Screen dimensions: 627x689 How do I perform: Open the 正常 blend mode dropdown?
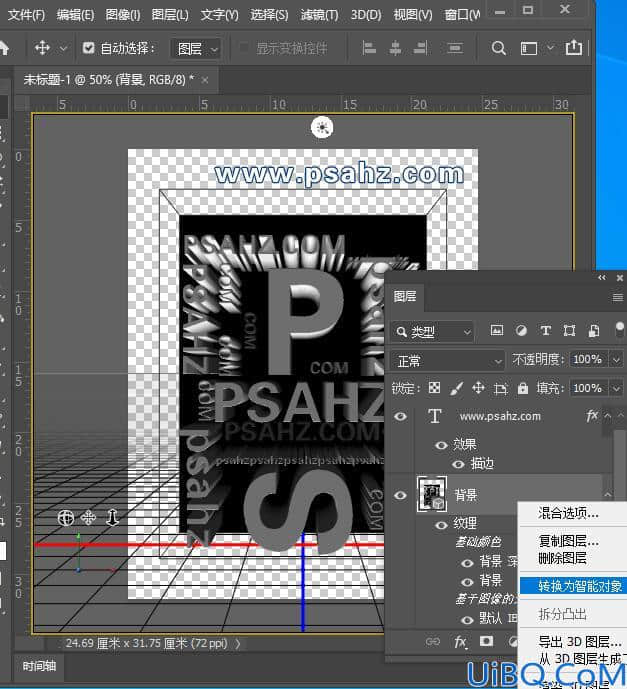pos(447,361)
